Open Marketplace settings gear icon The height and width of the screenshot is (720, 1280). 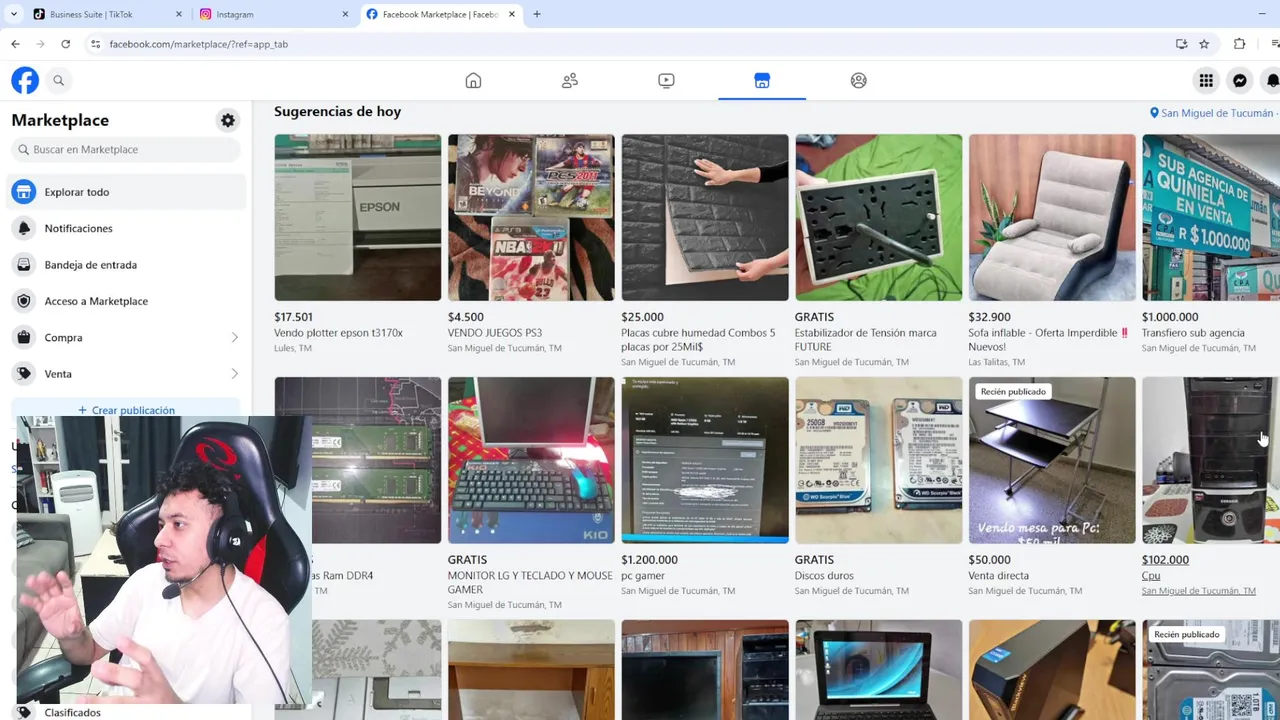228,120
